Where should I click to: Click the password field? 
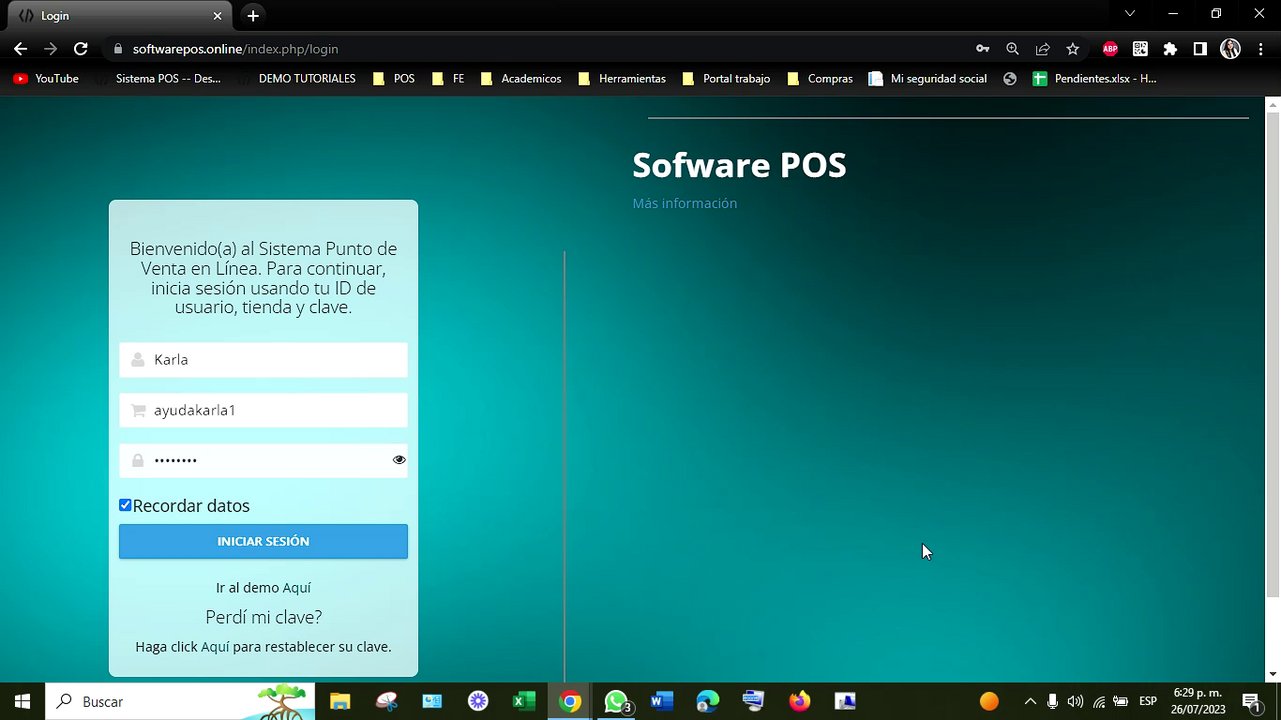pyautogui.click(x=263, y=460)
